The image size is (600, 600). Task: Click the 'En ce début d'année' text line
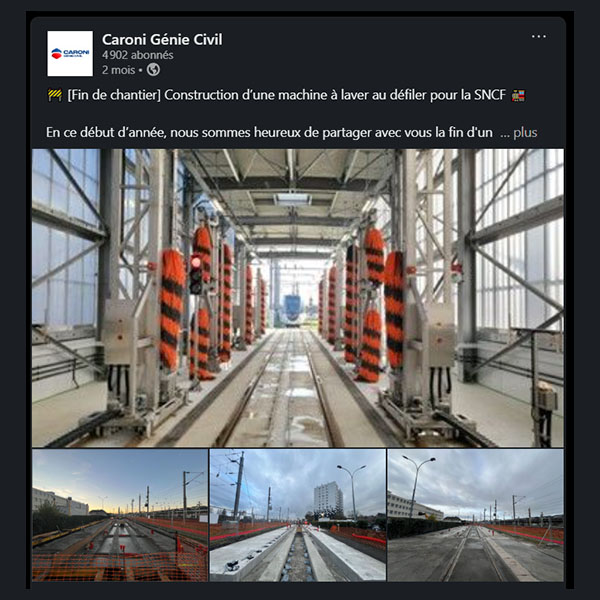point(269,133)
